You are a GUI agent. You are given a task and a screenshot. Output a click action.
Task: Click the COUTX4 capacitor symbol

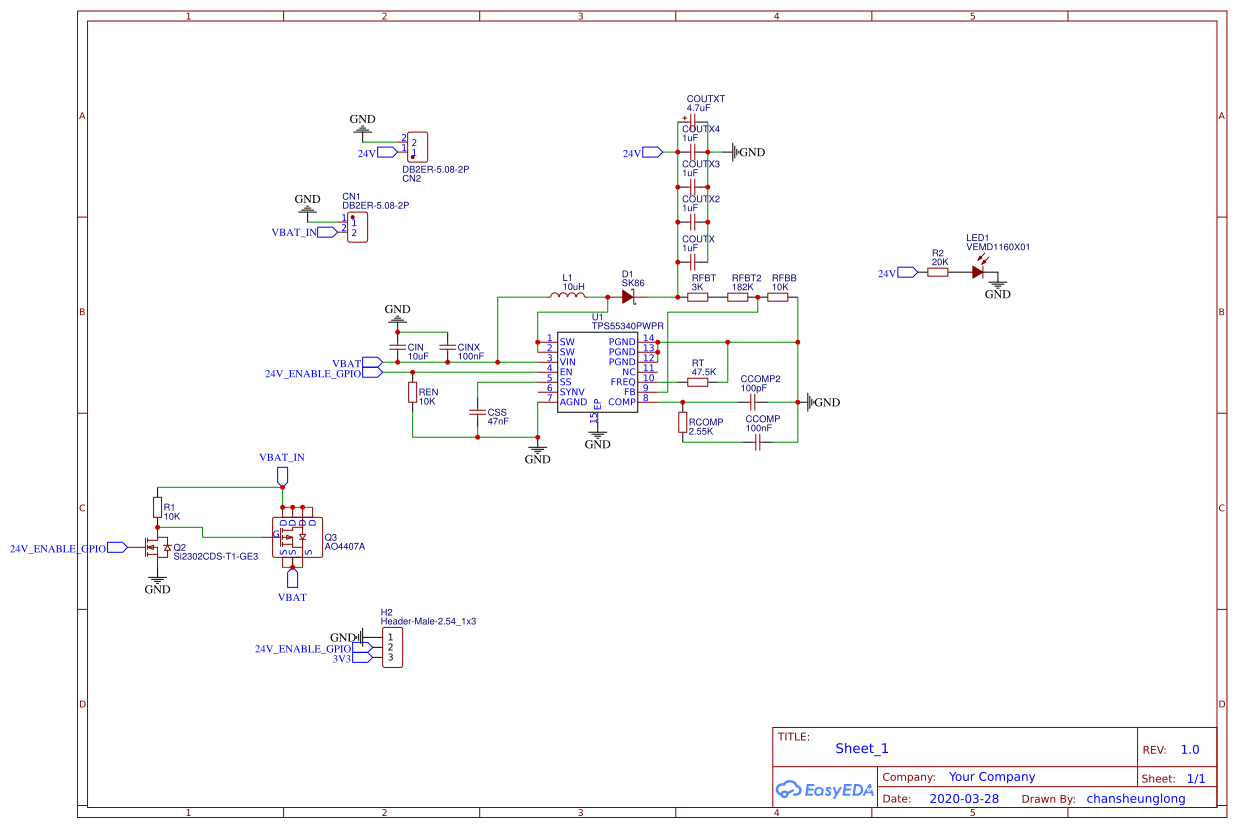pyautogui.click(x=692, y=152)
